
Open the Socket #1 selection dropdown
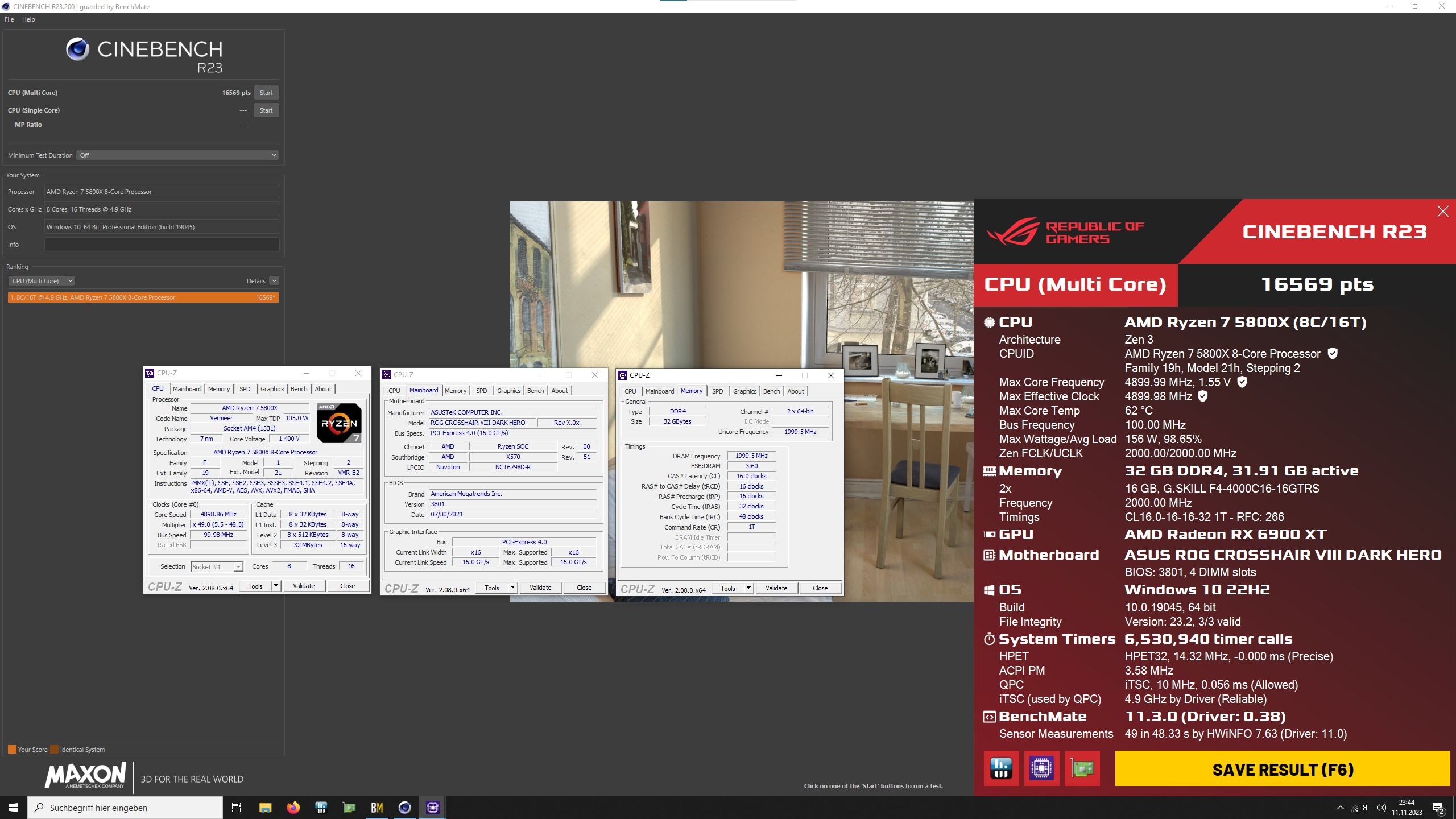tap(217, 566)
